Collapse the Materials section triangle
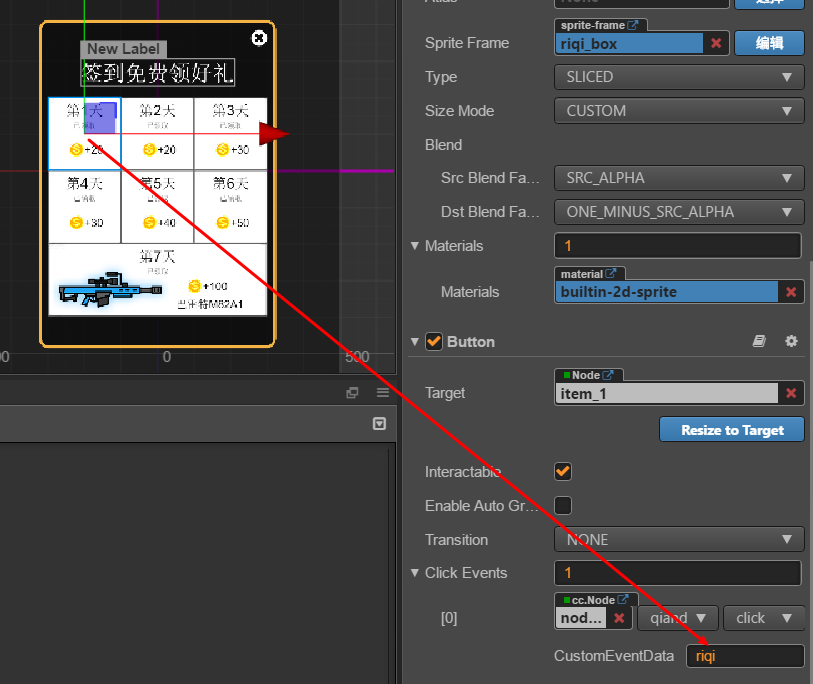 coord(415,245)
